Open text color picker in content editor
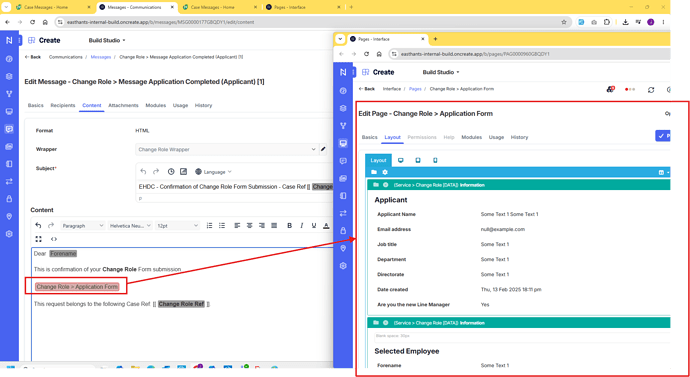 coord(326,226)
